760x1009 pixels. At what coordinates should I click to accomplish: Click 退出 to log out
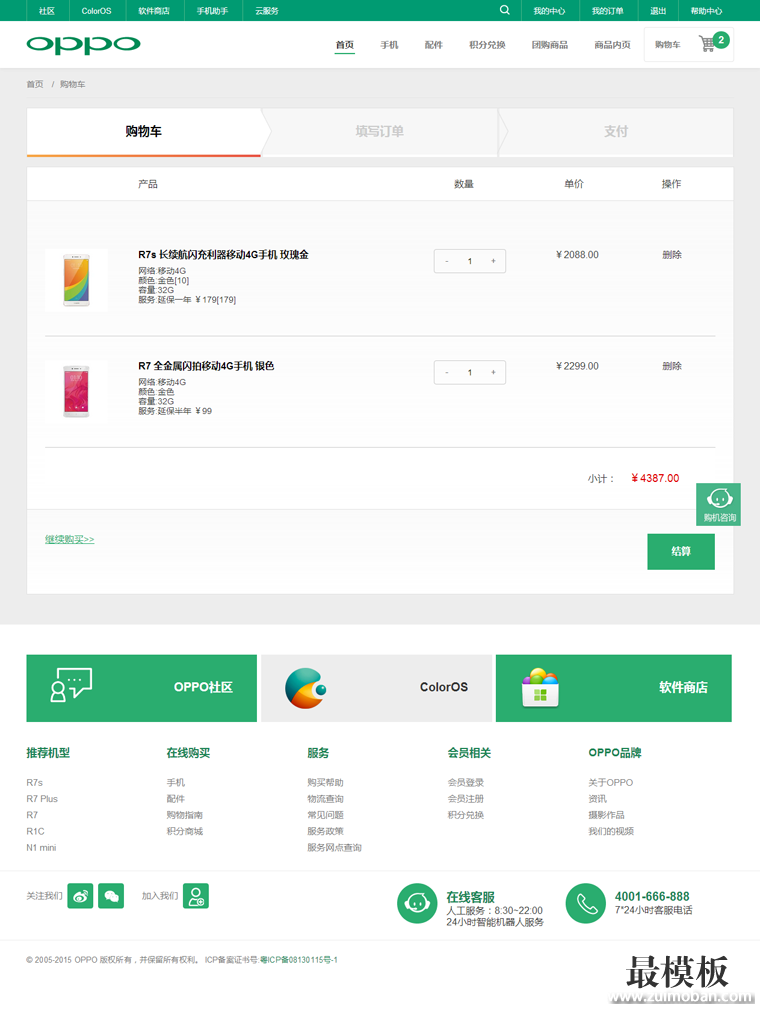point(658,11)
